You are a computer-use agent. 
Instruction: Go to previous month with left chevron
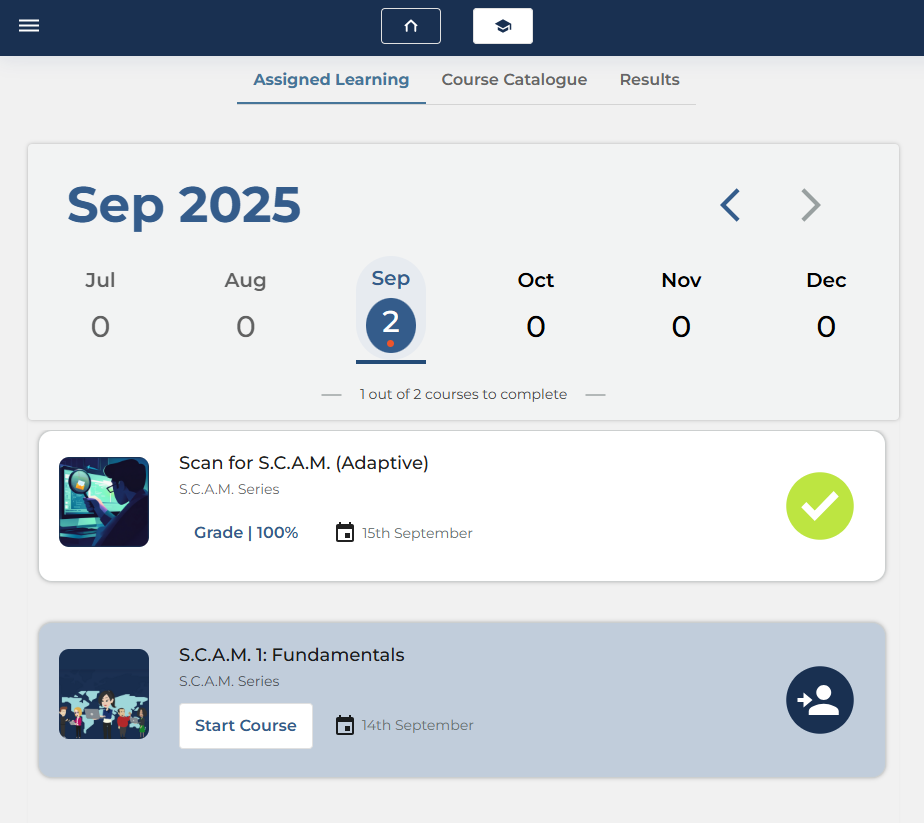pyautogui.click(x=730, y=205)
